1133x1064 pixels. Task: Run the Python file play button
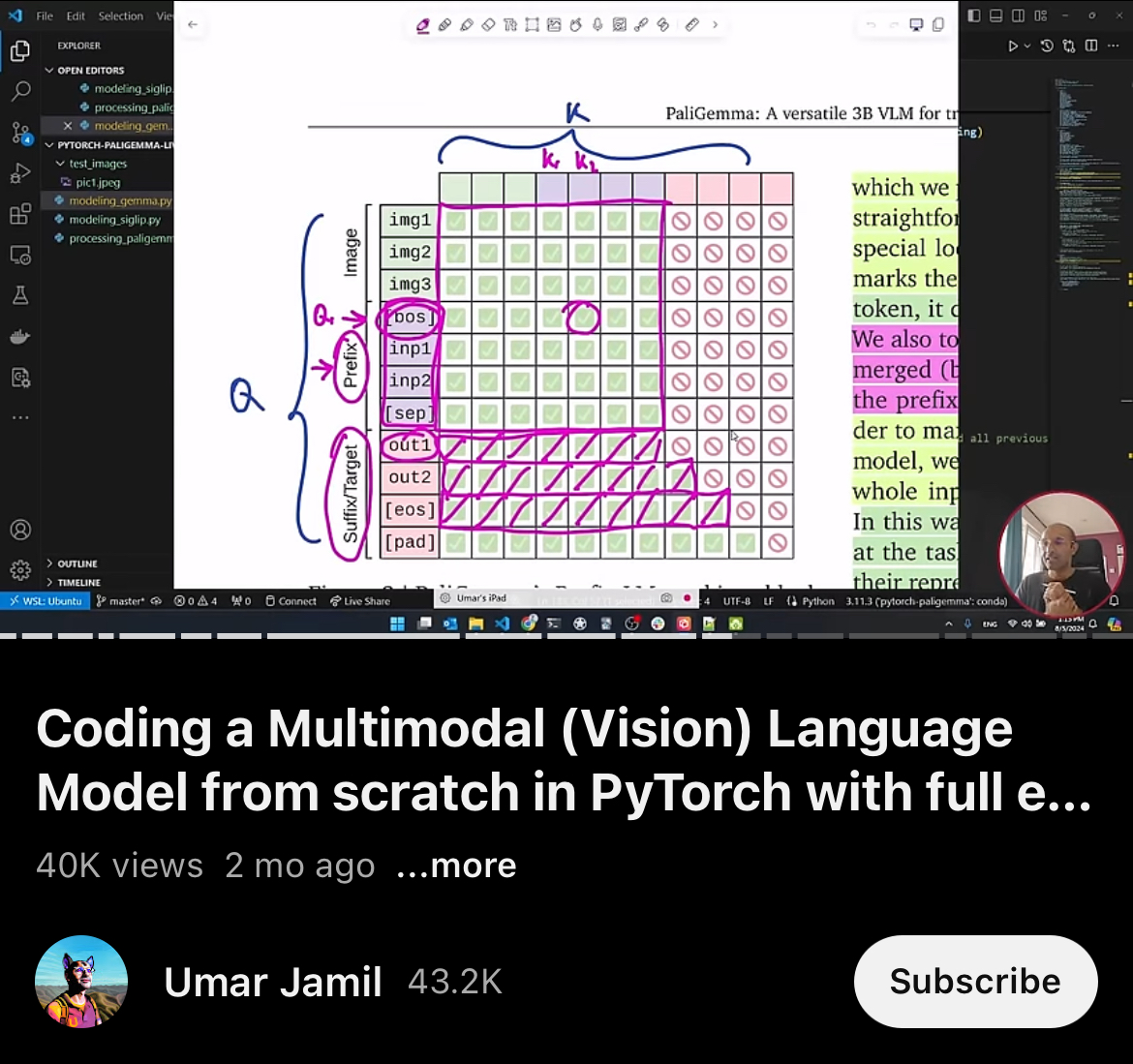[x=1013, y=46]
